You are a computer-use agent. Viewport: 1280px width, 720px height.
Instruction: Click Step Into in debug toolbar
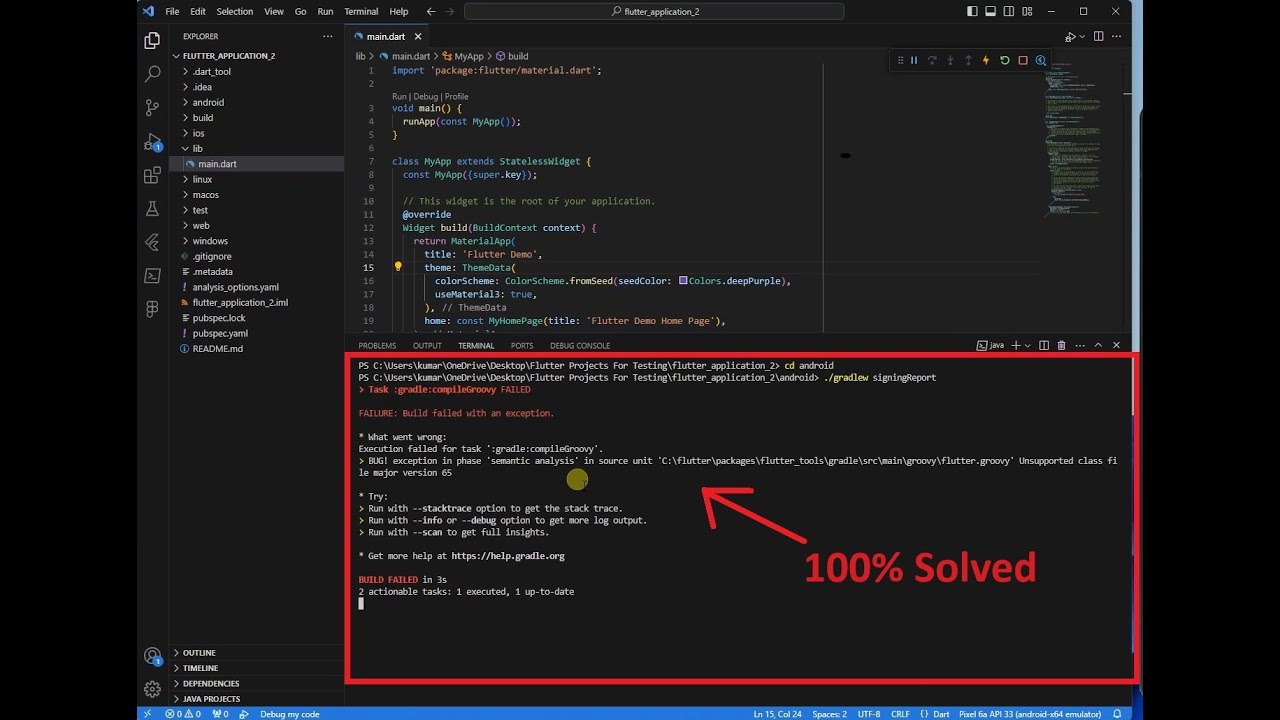tap(950, 60)
